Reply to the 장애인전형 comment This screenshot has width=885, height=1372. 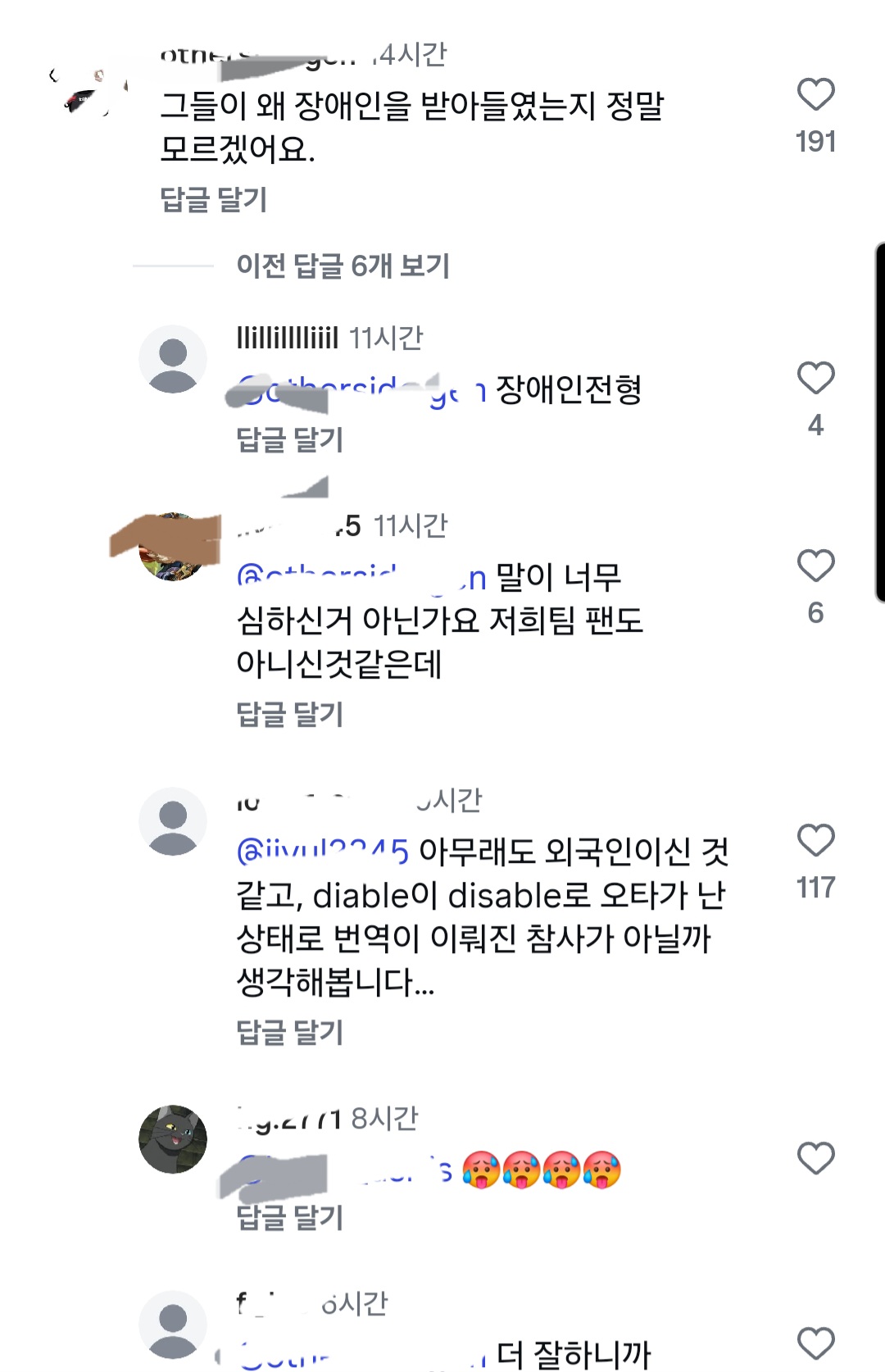tap(289, 439)
